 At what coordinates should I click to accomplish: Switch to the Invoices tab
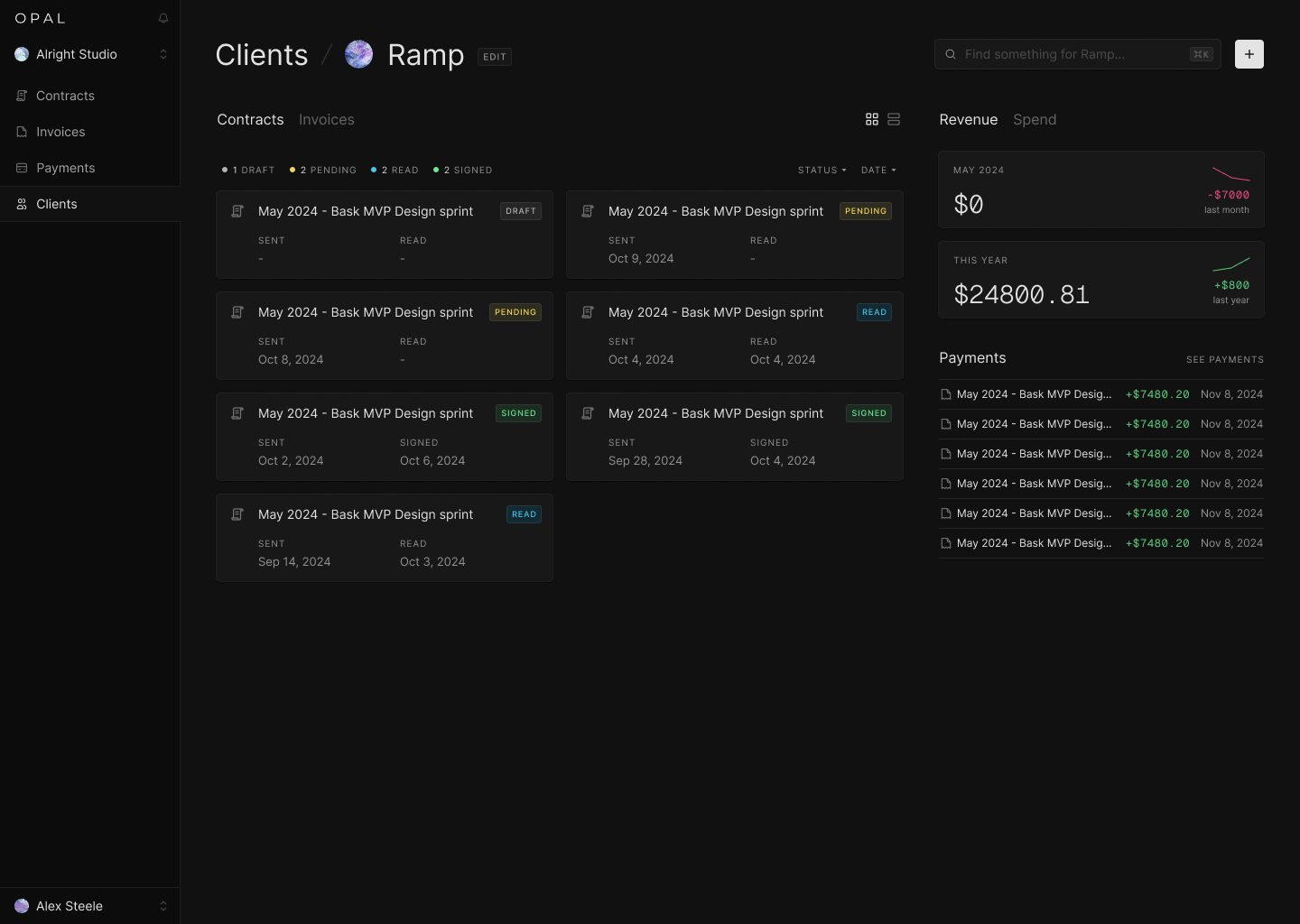pos(326,120)
